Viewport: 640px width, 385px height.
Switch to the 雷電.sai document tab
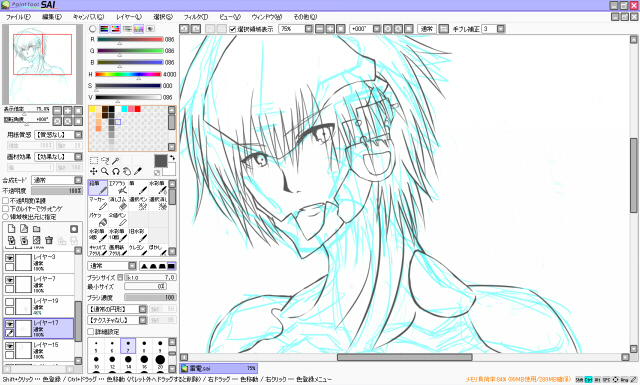pos(218,368)
